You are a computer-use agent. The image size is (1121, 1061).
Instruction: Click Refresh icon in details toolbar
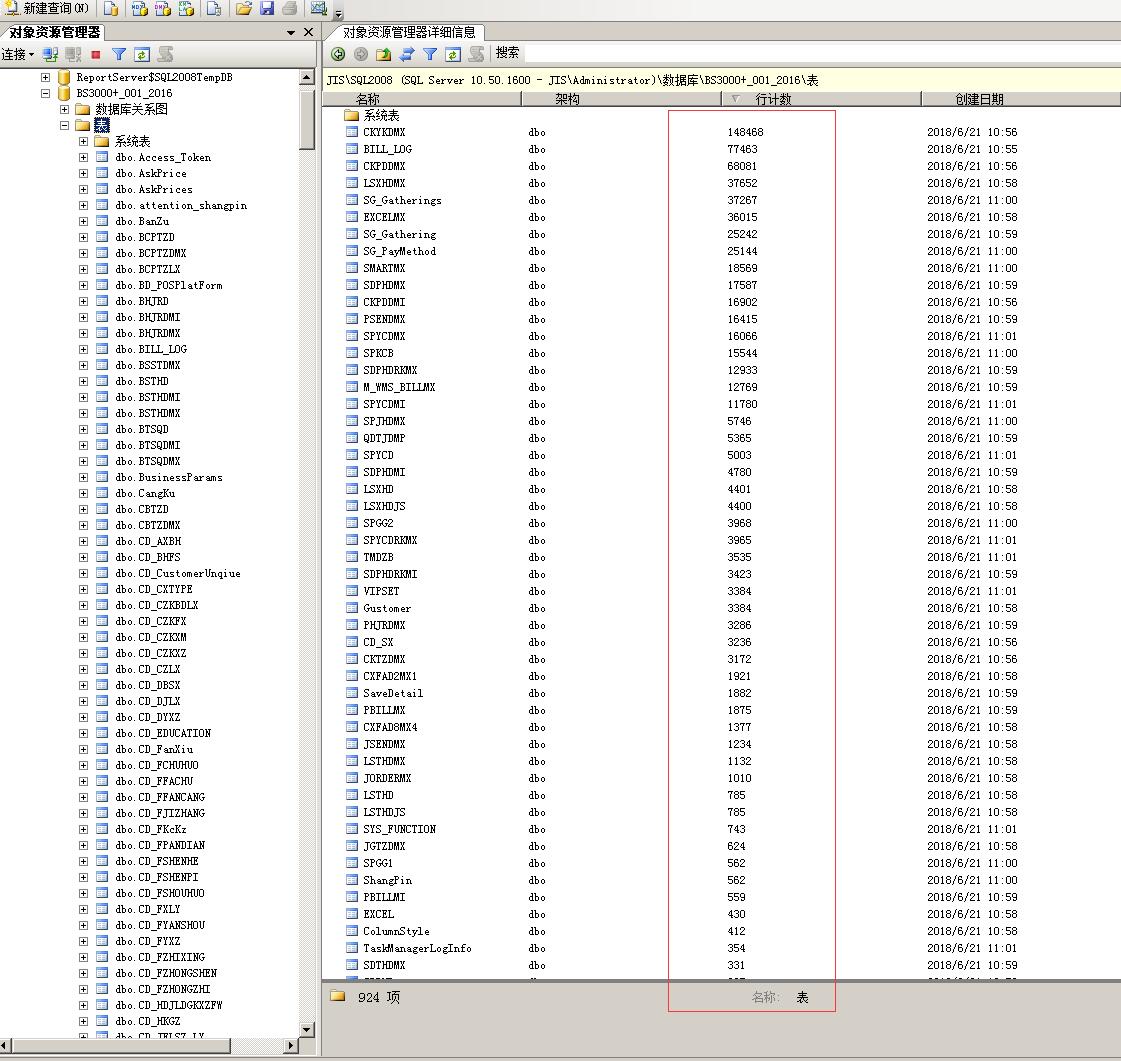[453, 54]
